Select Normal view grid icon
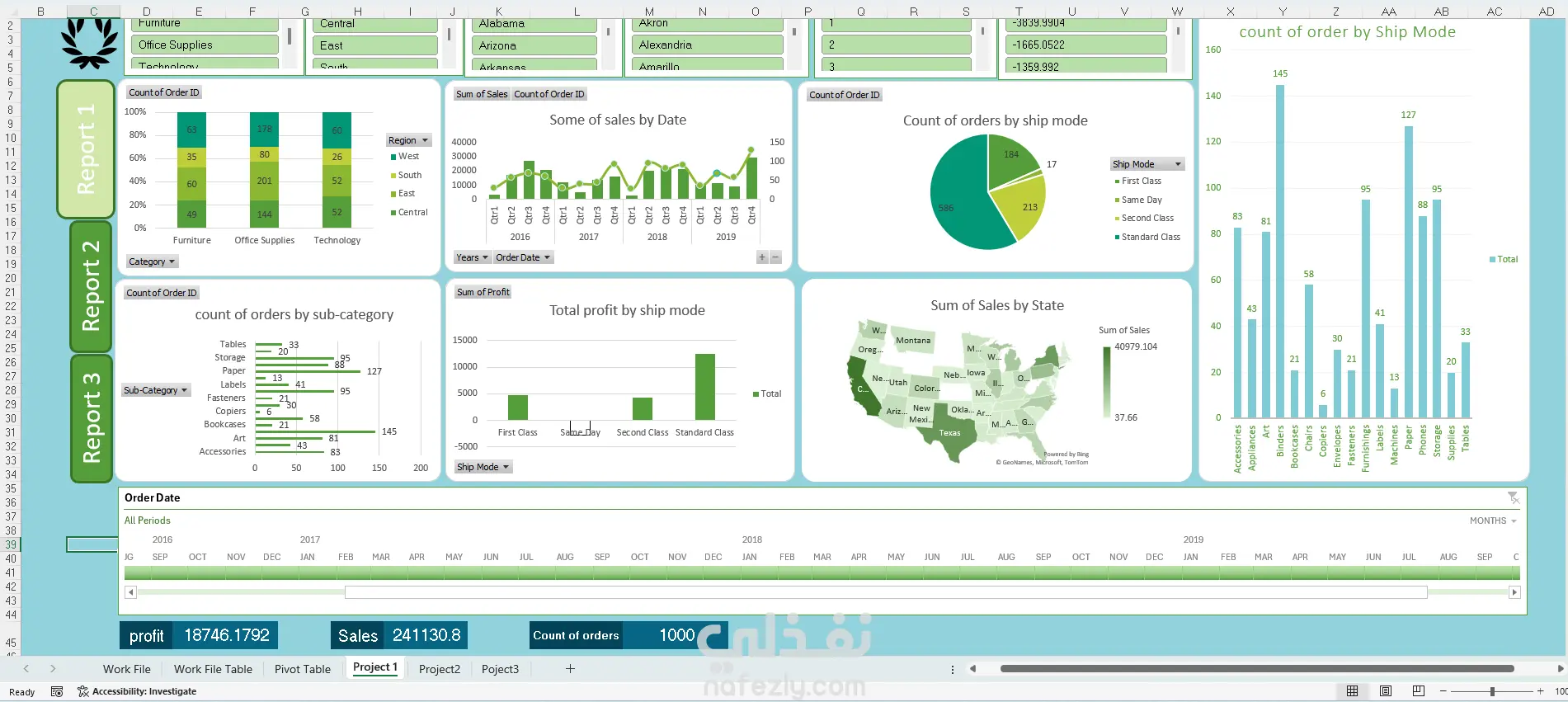 coord(1353,691)
